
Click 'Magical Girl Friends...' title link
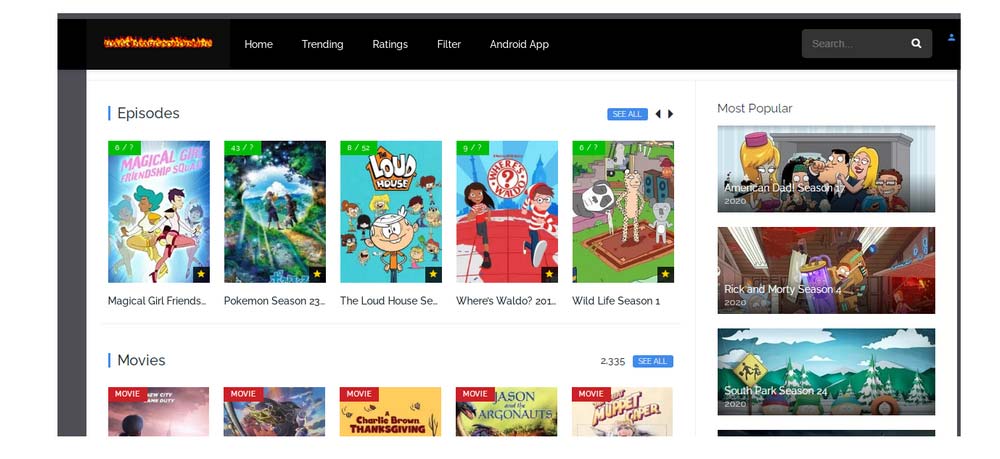point(158,301)
